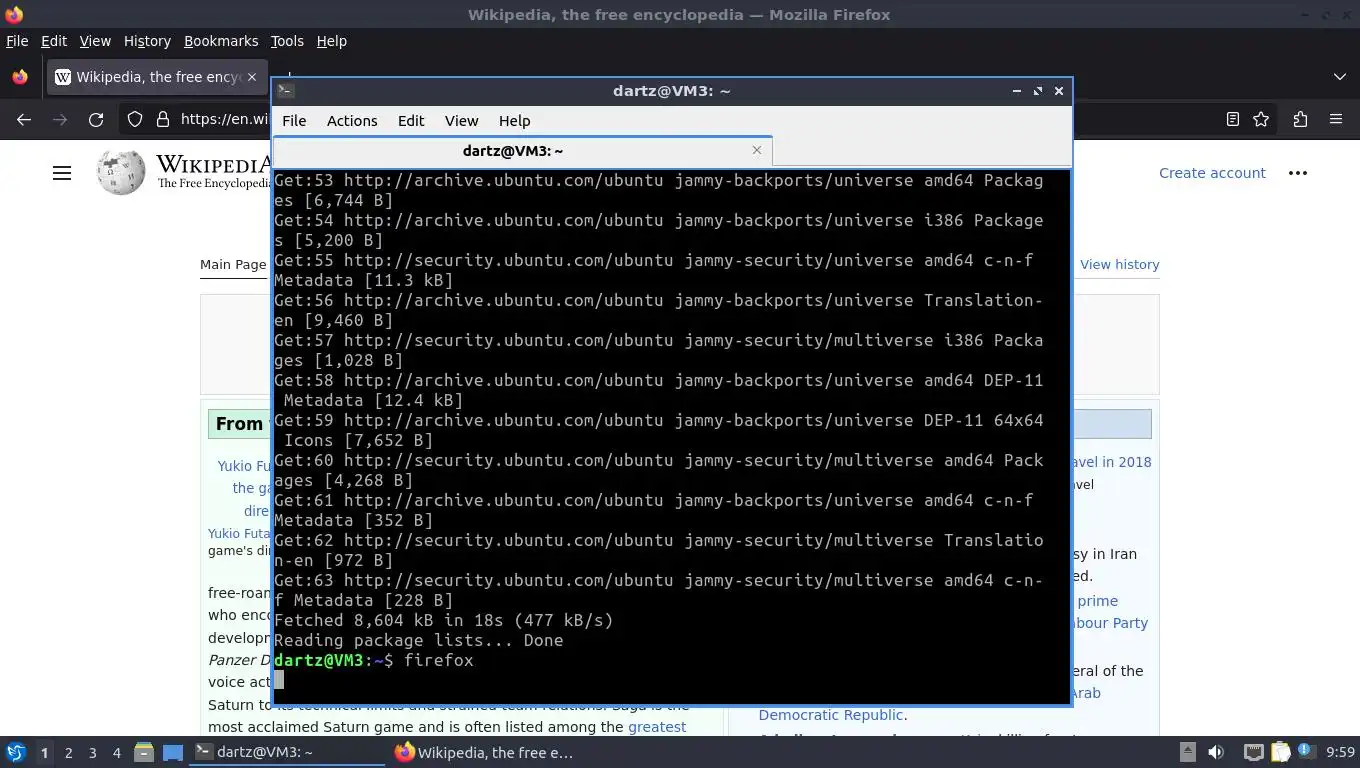Click the tracking protection shield icon
The image size is (1360, 768).
(135, 119)
